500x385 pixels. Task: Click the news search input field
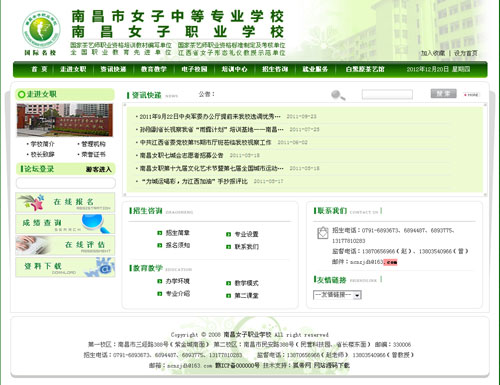387,95
